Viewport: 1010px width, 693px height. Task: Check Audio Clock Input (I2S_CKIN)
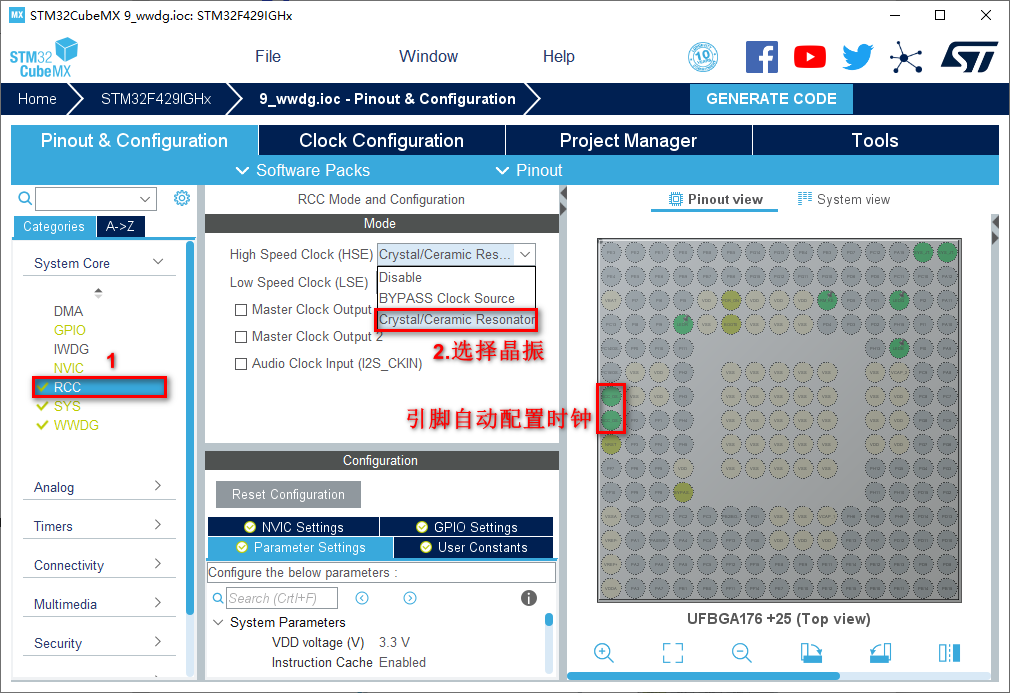(x=241, y=364)
